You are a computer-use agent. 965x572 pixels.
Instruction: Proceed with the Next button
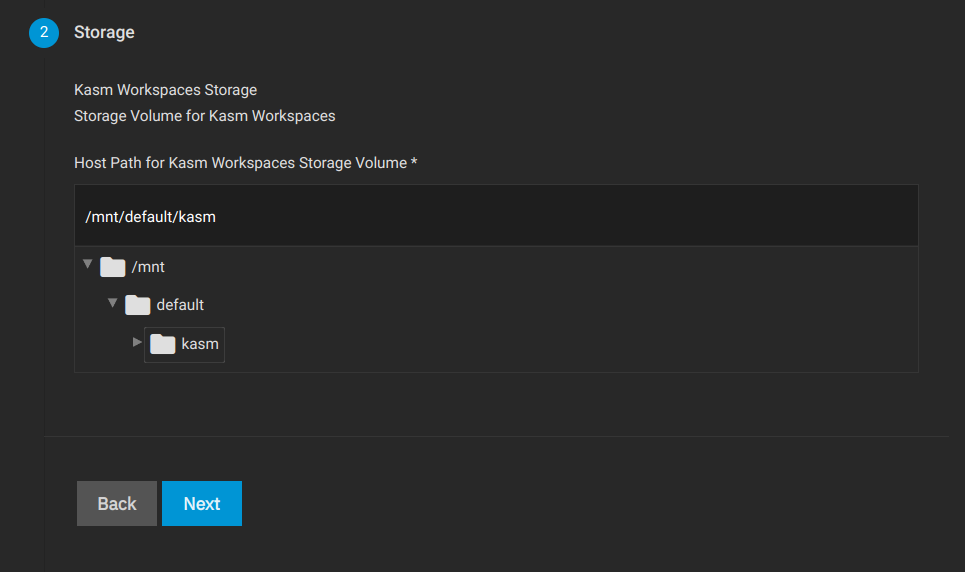[x=202, y=504]
